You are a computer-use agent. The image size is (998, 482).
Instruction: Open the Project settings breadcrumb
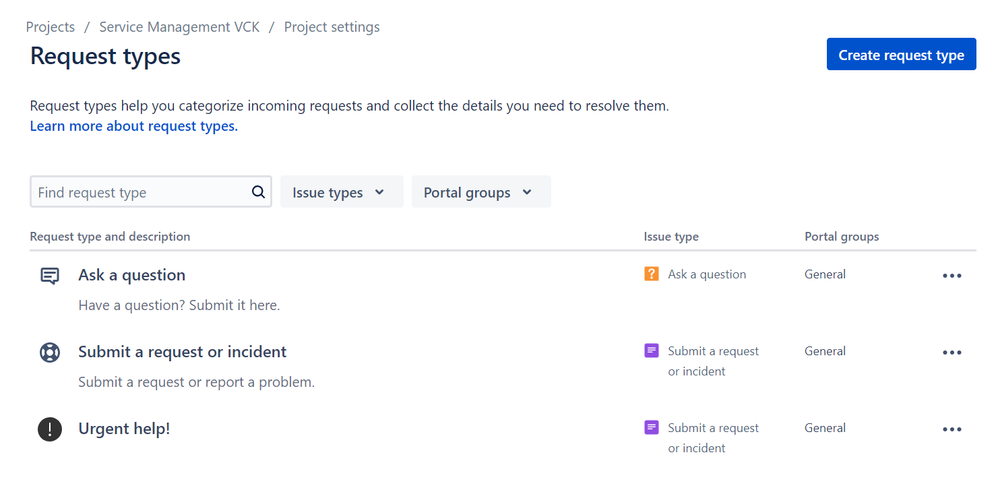332,27
